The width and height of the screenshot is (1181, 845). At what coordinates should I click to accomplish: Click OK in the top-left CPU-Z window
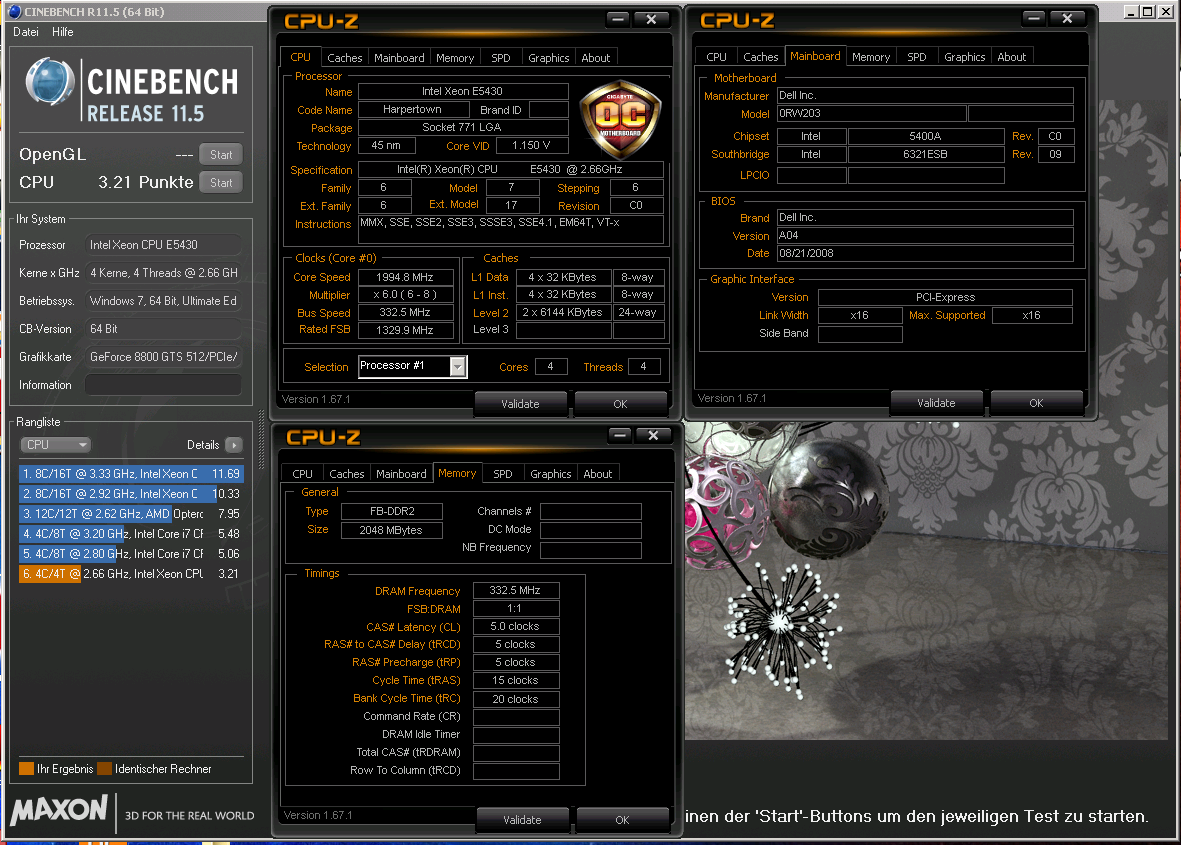click(620, 404)
